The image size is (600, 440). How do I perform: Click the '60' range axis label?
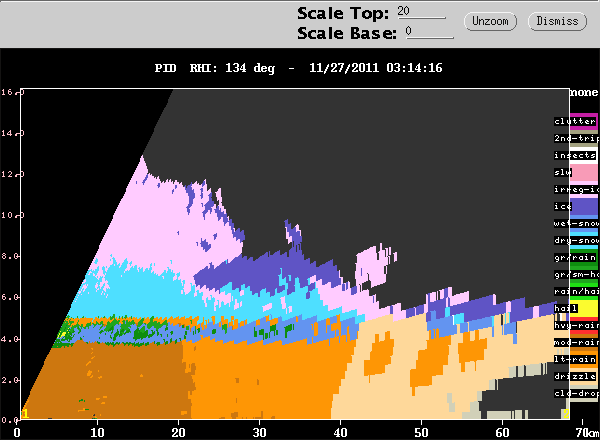point(502,433)
